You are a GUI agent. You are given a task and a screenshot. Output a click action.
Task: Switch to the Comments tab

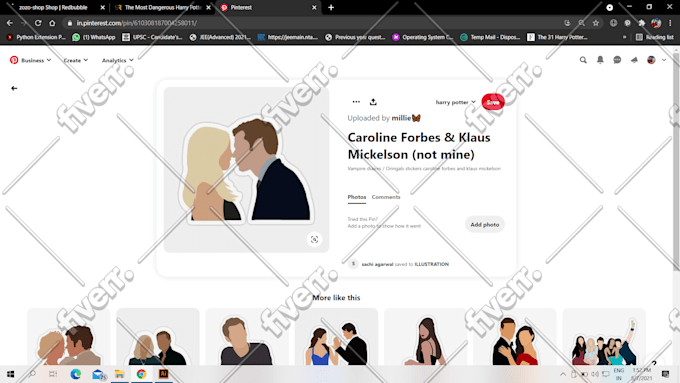[x=386, y=197]
